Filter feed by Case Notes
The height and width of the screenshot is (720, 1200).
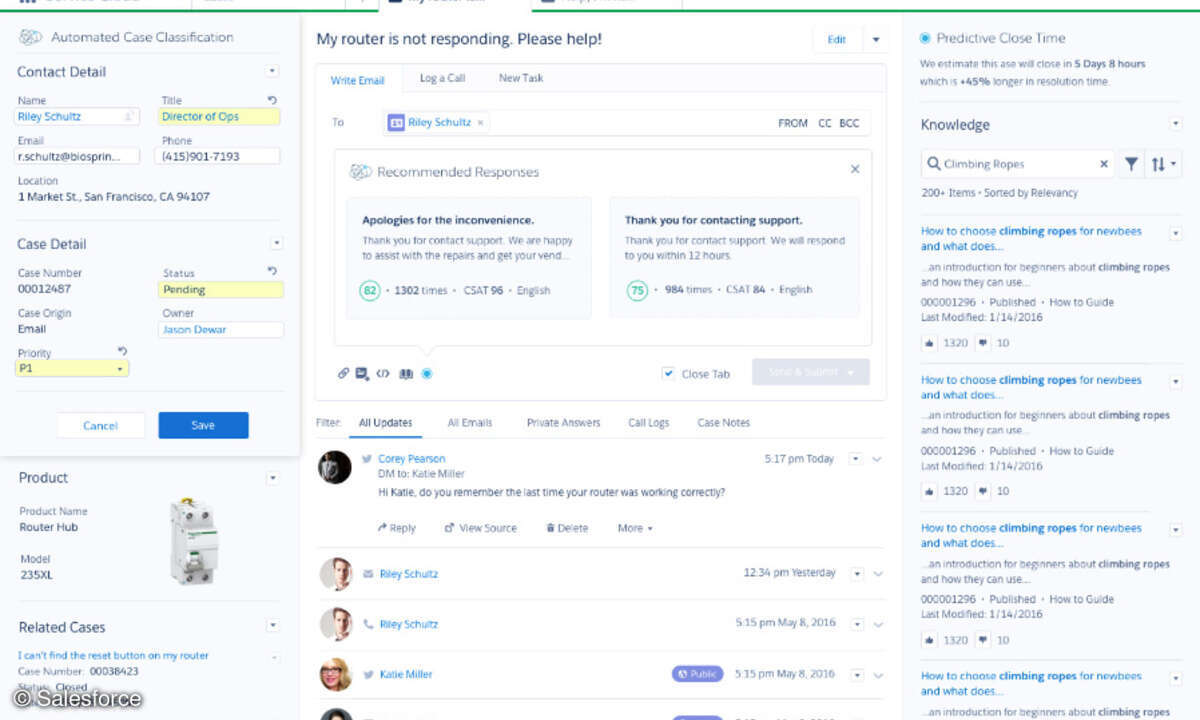pos(724,423)
